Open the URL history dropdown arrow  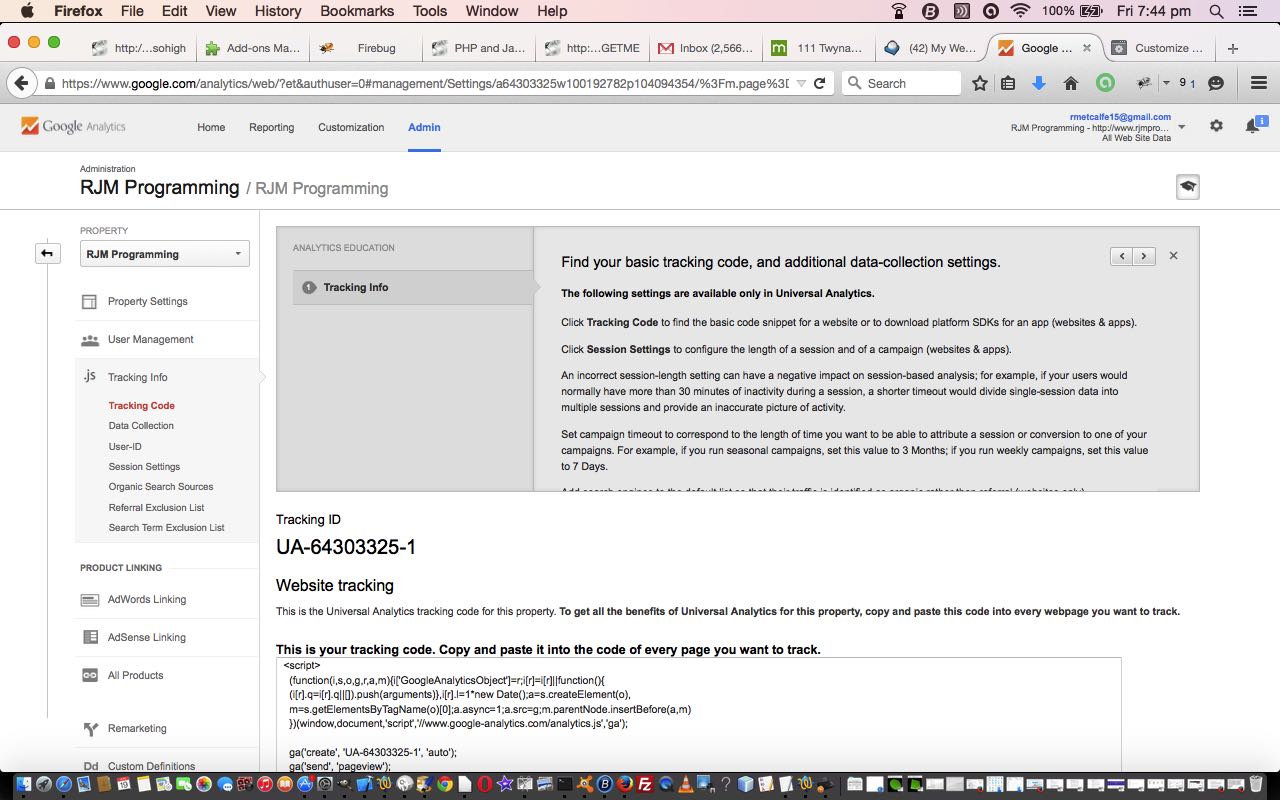(799, 83)
